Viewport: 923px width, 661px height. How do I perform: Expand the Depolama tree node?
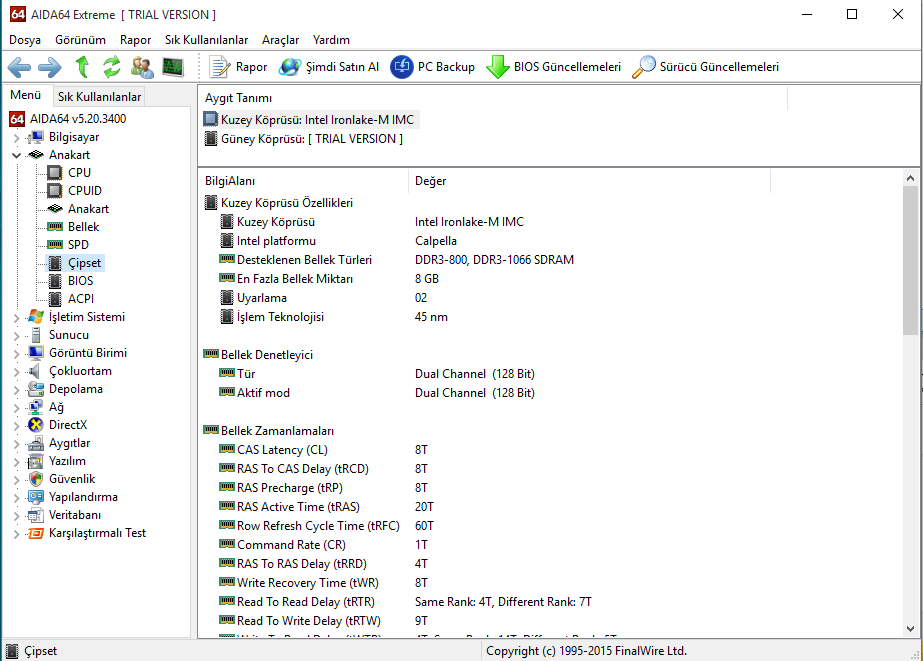[16, 389]
